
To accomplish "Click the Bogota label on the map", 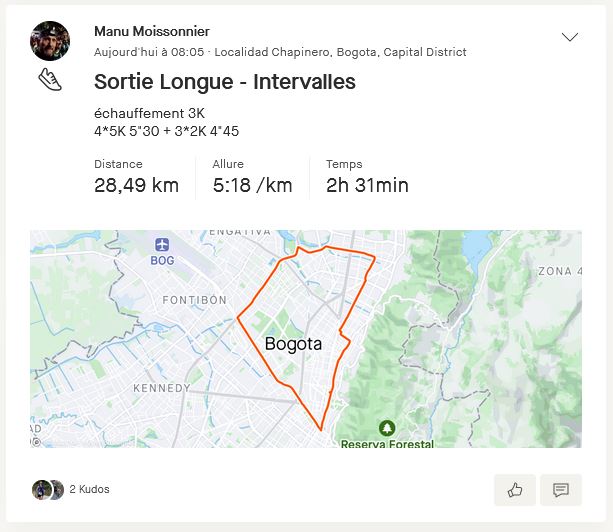I will [x=293, y=344].
